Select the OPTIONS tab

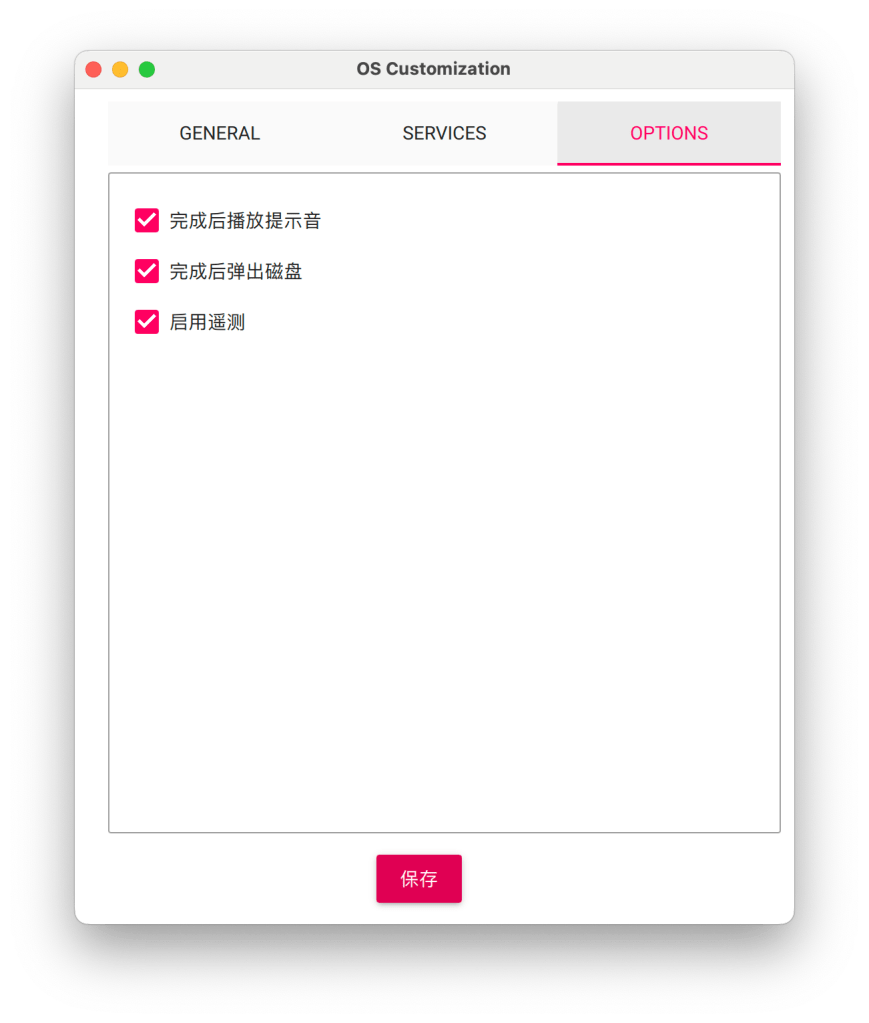[669, 133]
